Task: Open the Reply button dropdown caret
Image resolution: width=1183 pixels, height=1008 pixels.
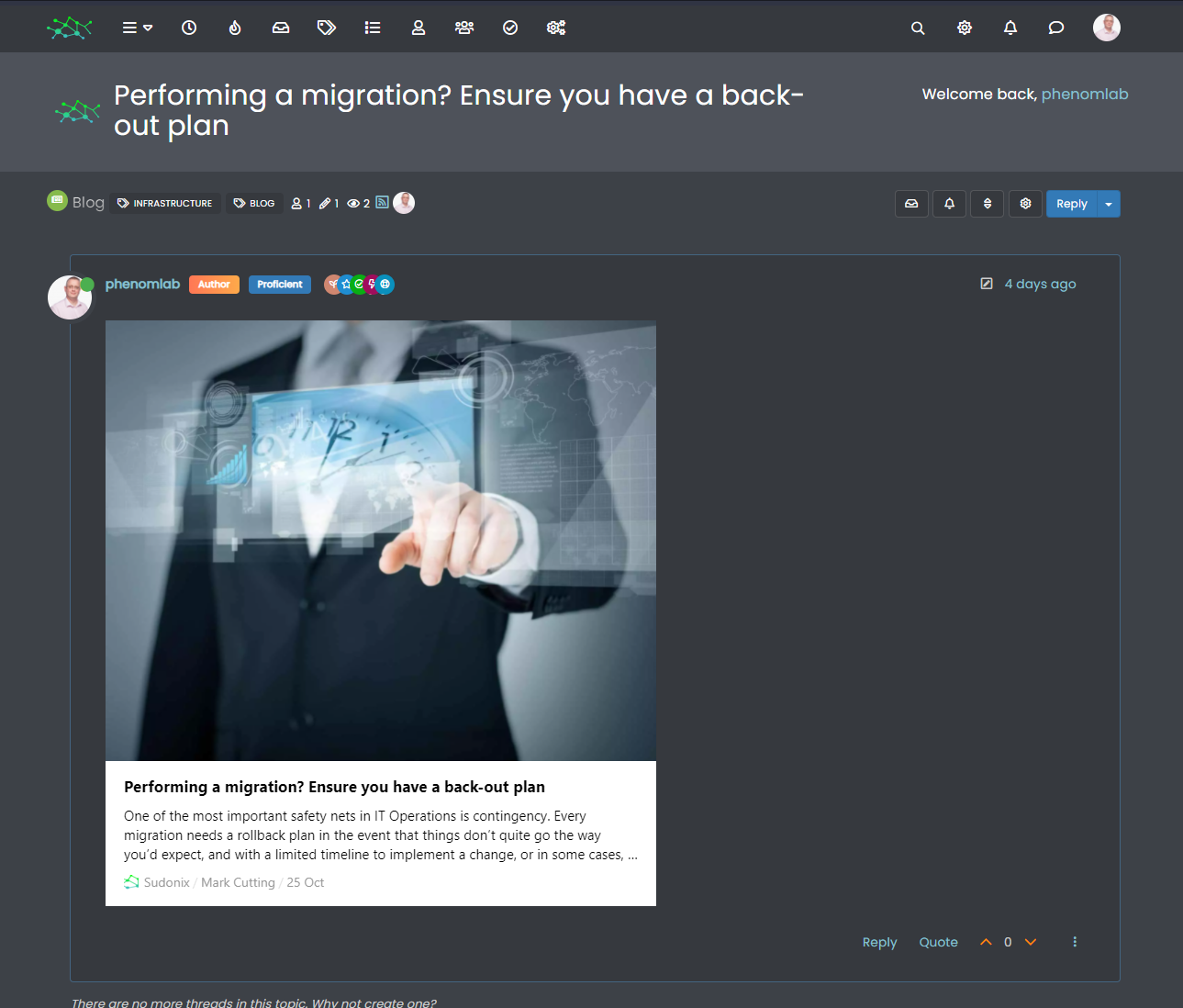Action: [x=1109, y=204]
